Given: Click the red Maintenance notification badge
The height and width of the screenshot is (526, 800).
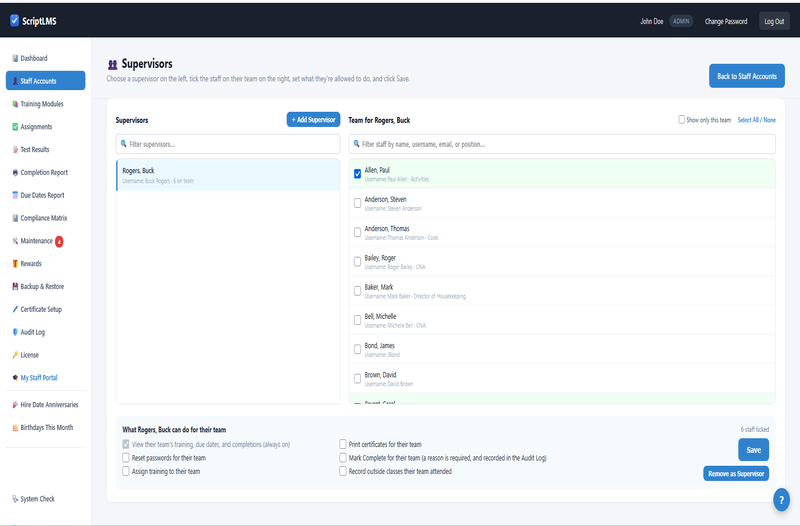Looking at the screenshot, I should [x=59, y=241].
